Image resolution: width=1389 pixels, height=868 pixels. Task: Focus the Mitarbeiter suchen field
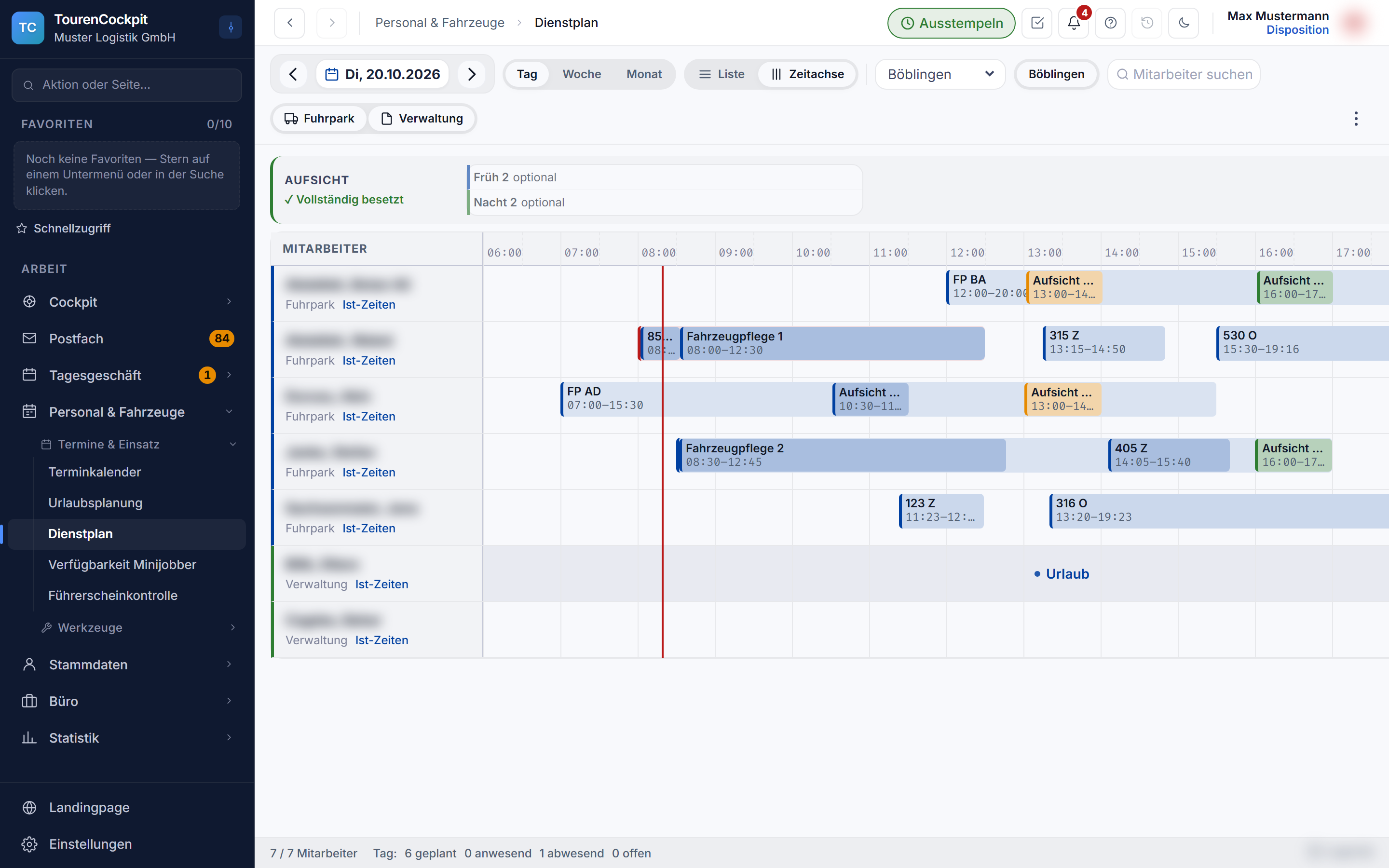pos(1184,74)
